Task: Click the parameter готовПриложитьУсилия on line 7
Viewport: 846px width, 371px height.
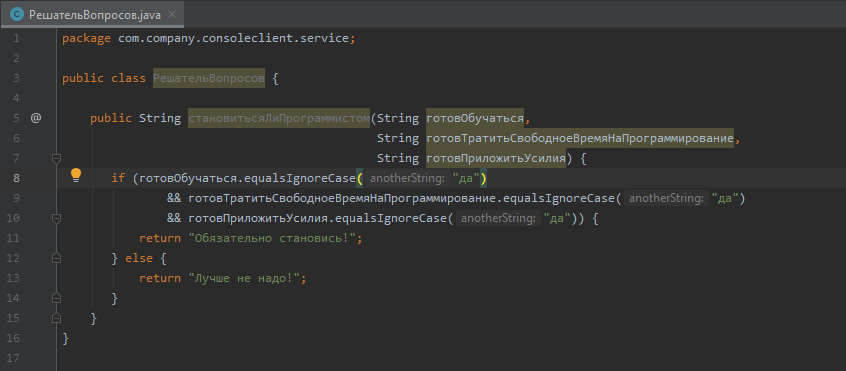Action: pos(496,159)
